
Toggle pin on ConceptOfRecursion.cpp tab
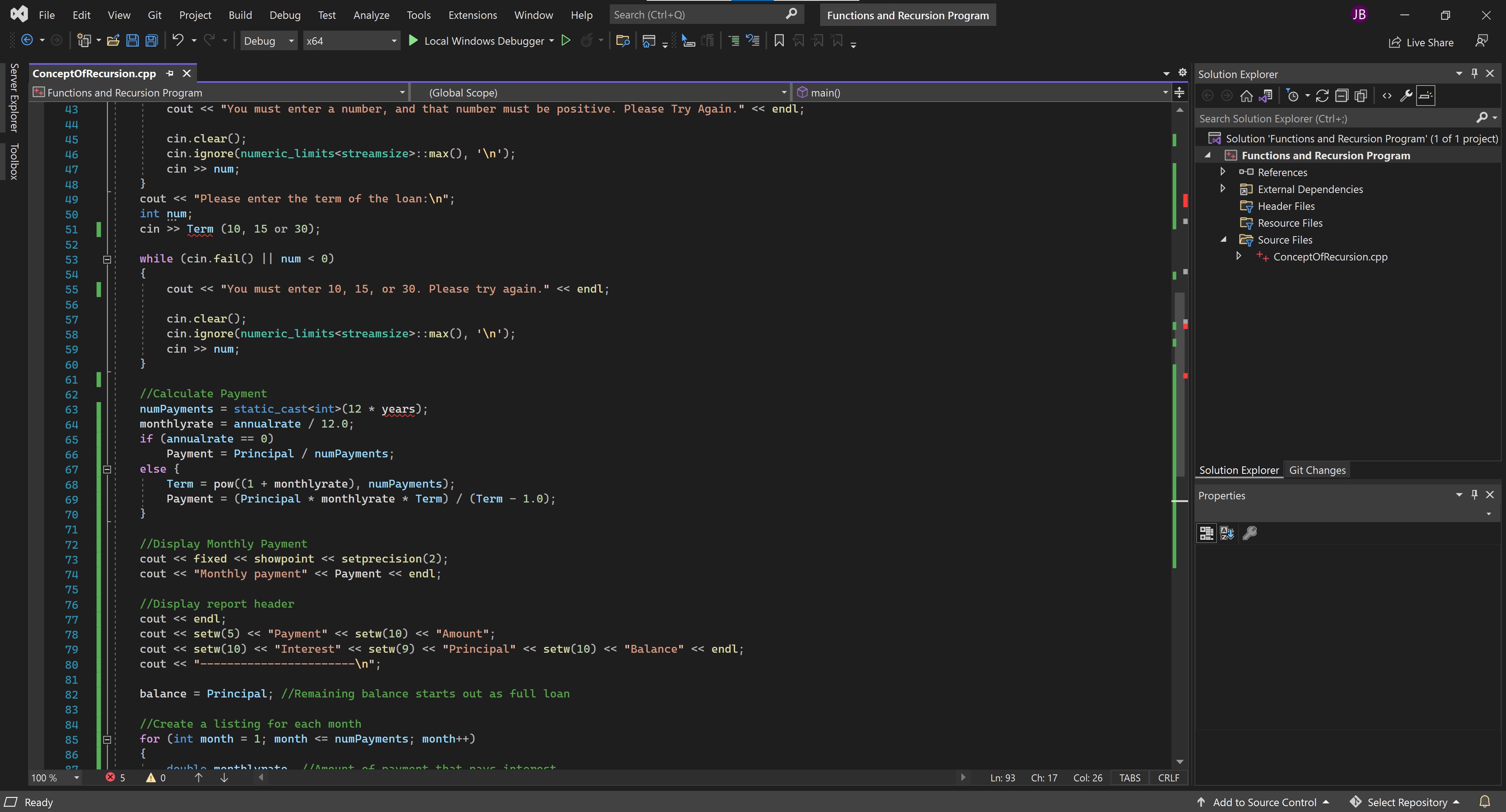pos(170,73)
